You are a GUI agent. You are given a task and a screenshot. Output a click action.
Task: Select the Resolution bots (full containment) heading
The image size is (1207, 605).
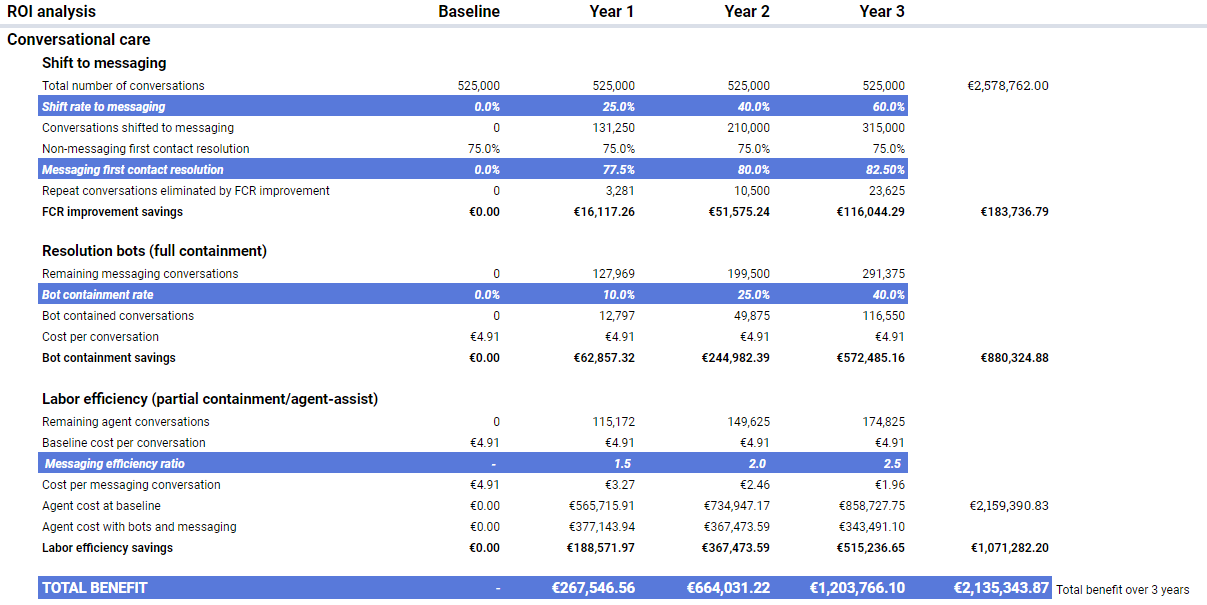click(154, 251)
